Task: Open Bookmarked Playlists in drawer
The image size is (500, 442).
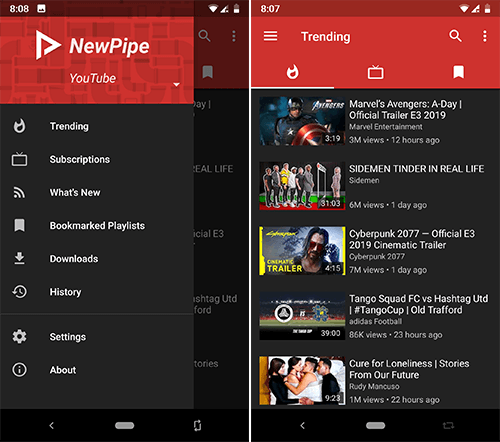Action: click(97, 226)
